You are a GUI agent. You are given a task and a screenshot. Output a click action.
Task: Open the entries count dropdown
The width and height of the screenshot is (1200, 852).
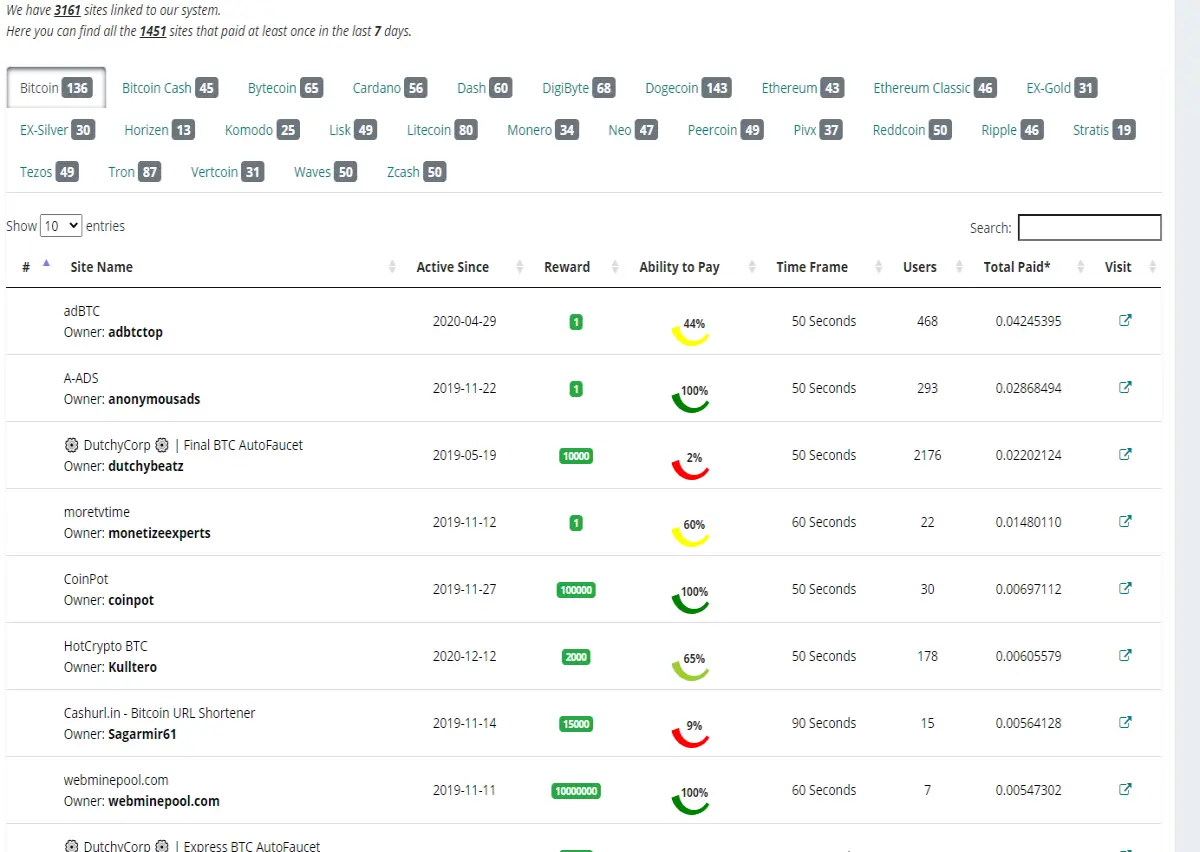(x=61, y=226)
